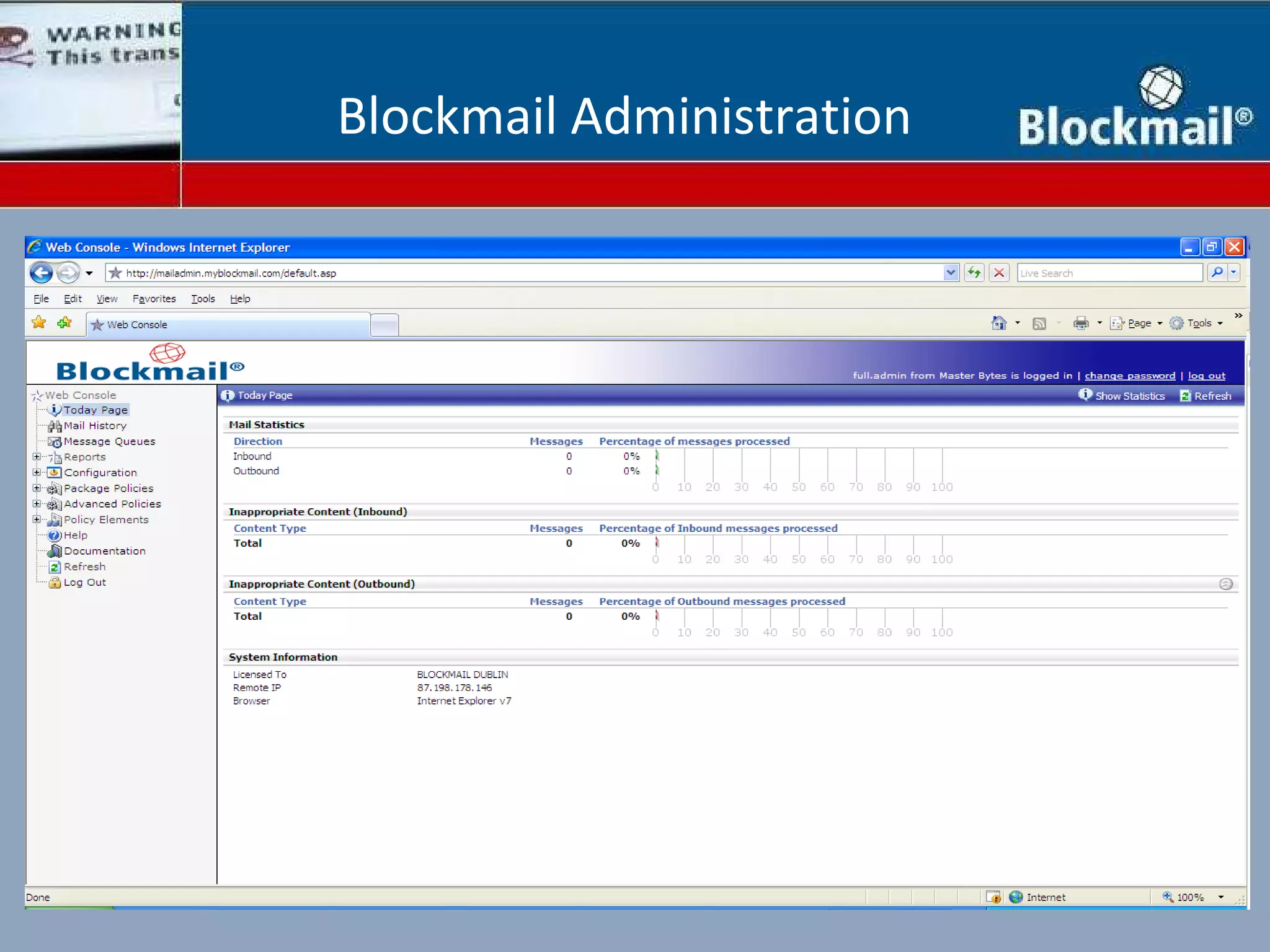The image size is (1270, 952).
Task: Open the View menu
Action: click(x=107, y=299)
